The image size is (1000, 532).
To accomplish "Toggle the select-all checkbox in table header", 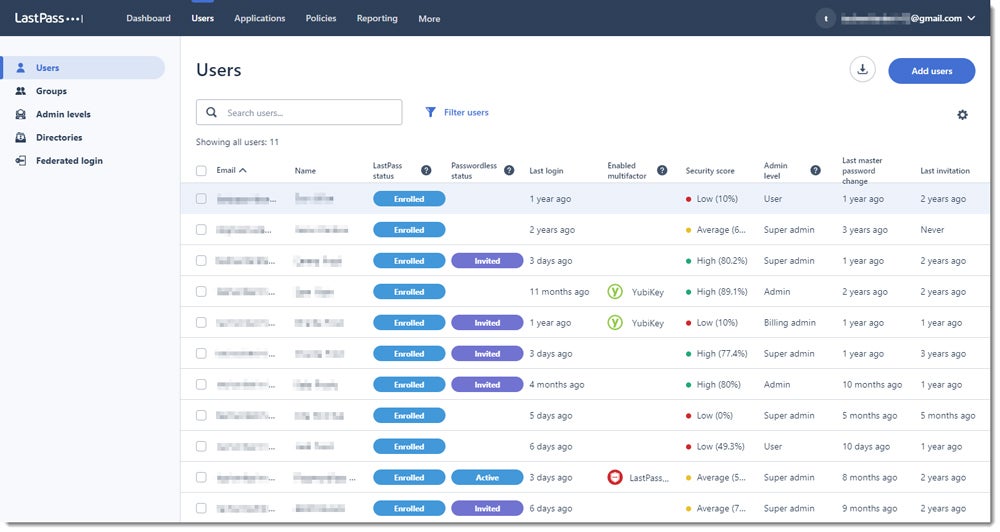I will [201, 171].
